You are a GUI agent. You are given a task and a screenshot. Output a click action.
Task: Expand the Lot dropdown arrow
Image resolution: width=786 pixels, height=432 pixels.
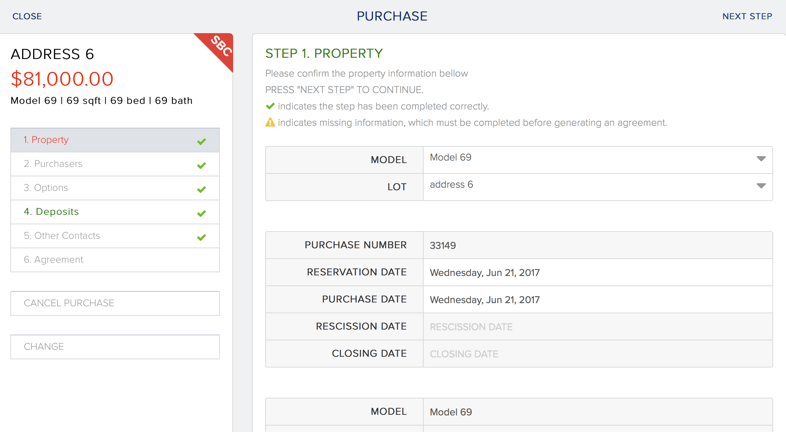click(761, 186)
